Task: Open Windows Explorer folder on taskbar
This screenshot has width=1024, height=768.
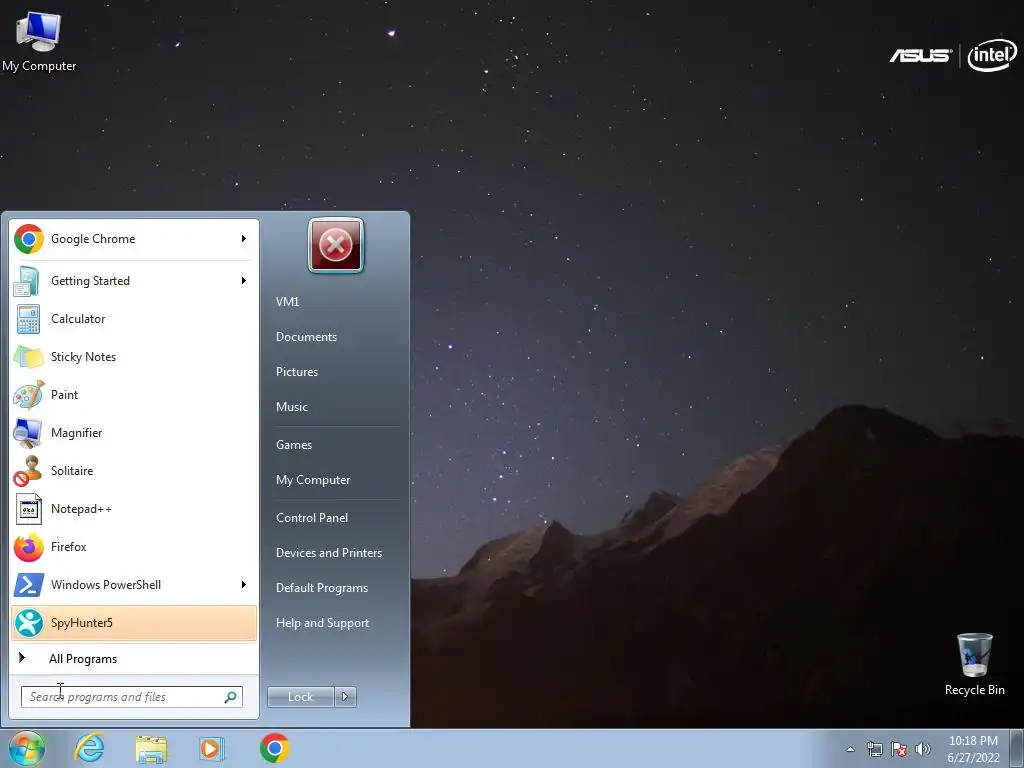Action: (151, 749)
